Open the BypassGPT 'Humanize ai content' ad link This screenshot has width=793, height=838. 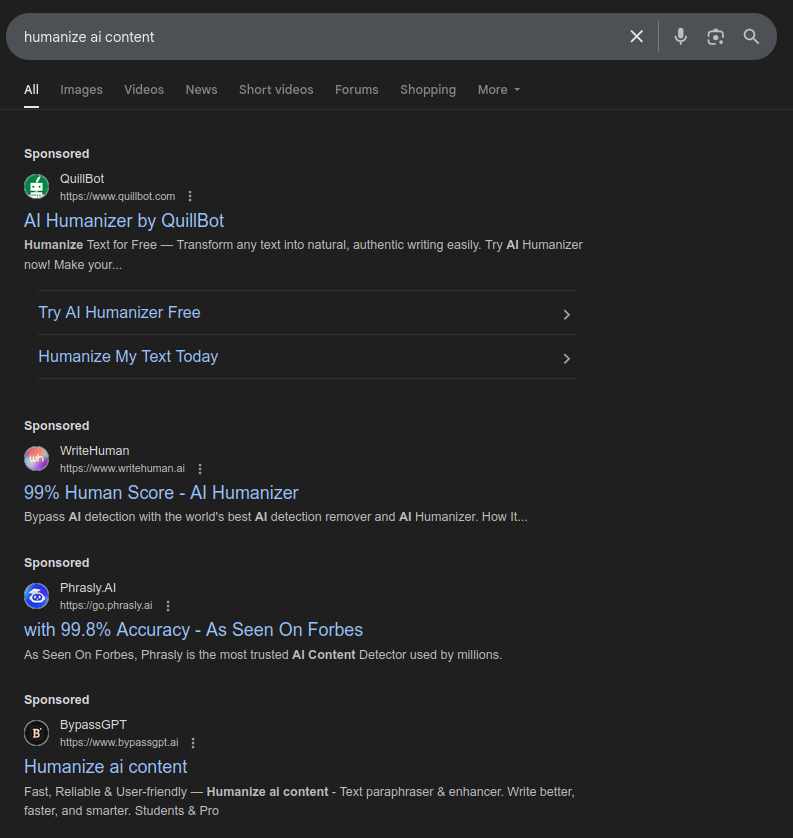tap(105, 767)
